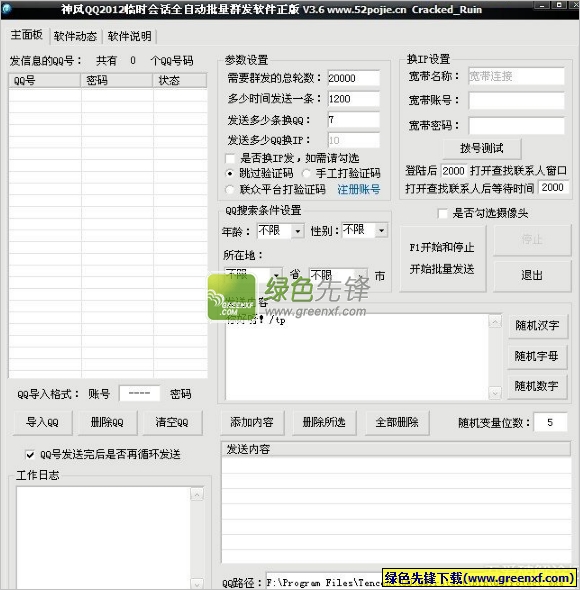The image size is (580, 590).
Task: Click the message text area scroll-down arrow
Action: (x=495, y=394)
